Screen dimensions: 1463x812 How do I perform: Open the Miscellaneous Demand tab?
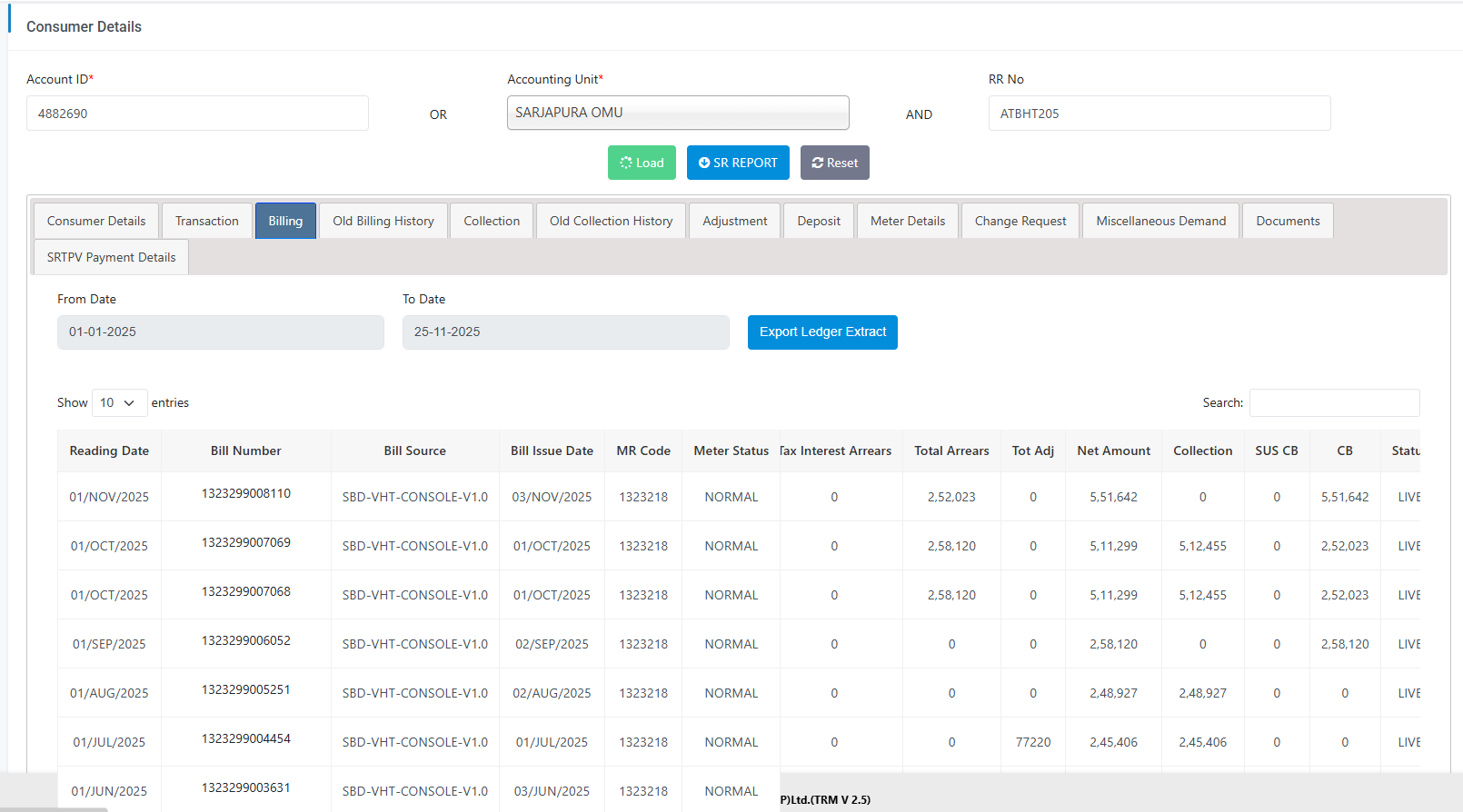tap(1160, 221)
